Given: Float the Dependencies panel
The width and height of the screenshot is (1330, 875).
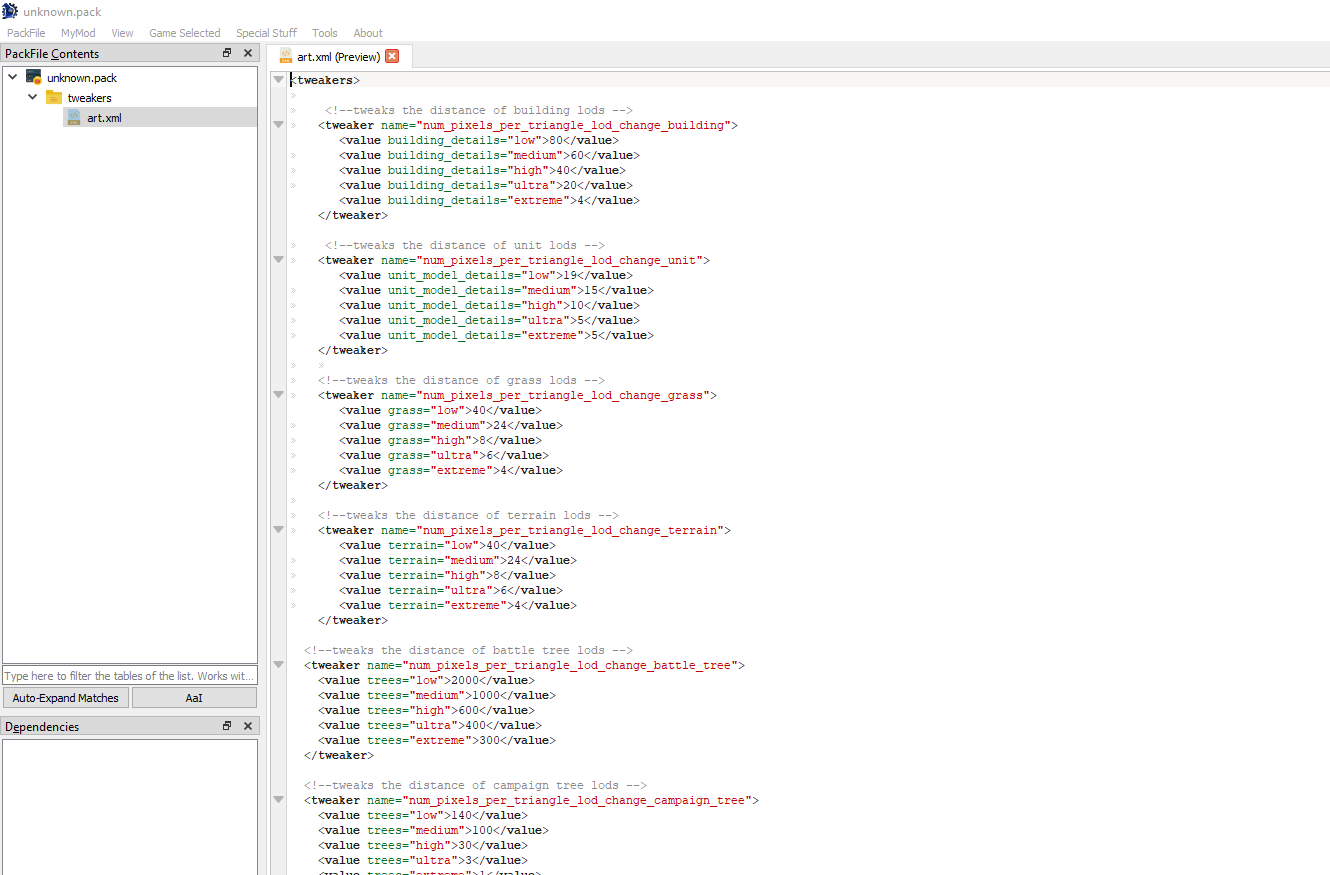Looking at the screenshot, I should [x=227, y=726].
